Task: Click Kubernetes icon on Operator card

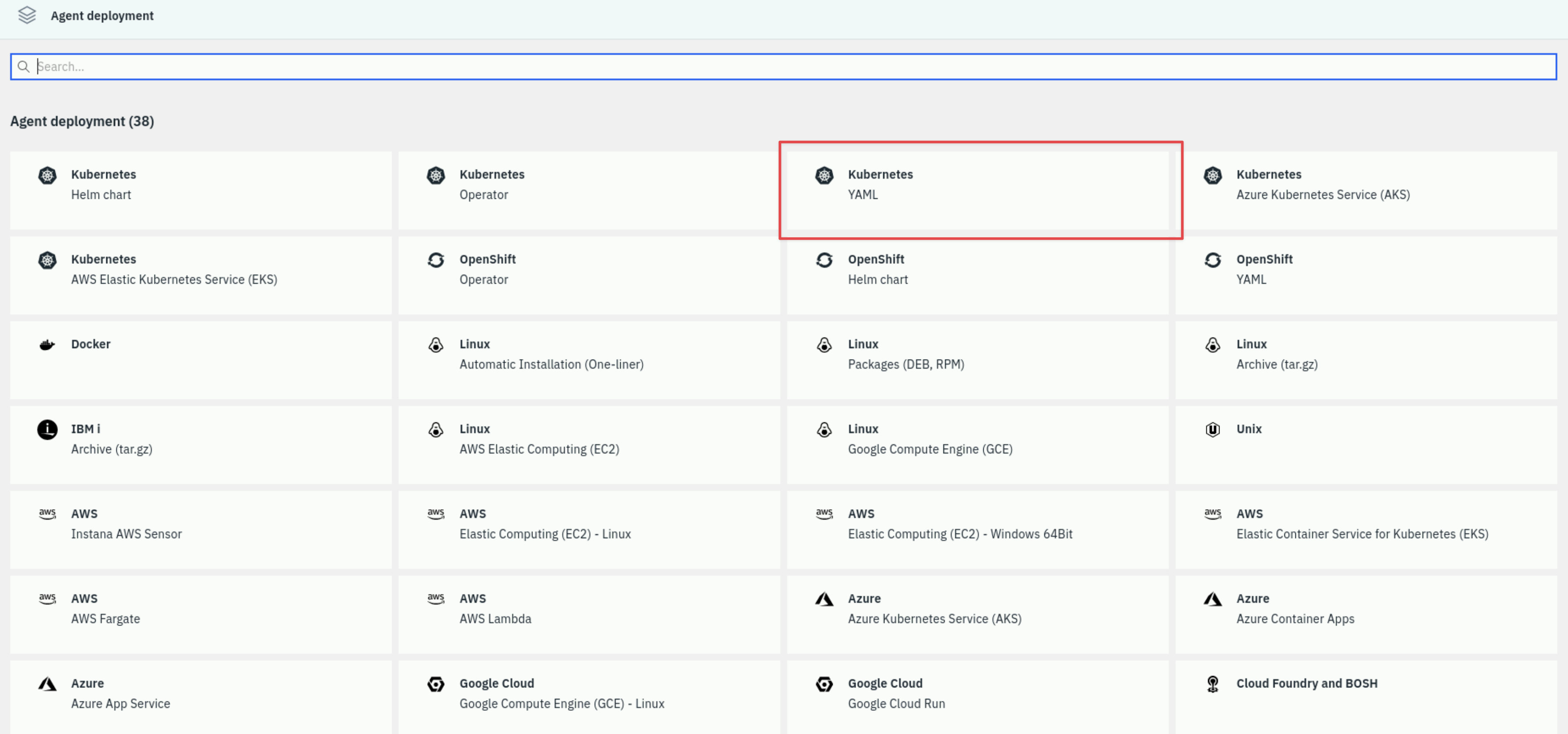Action: [436, 175]
